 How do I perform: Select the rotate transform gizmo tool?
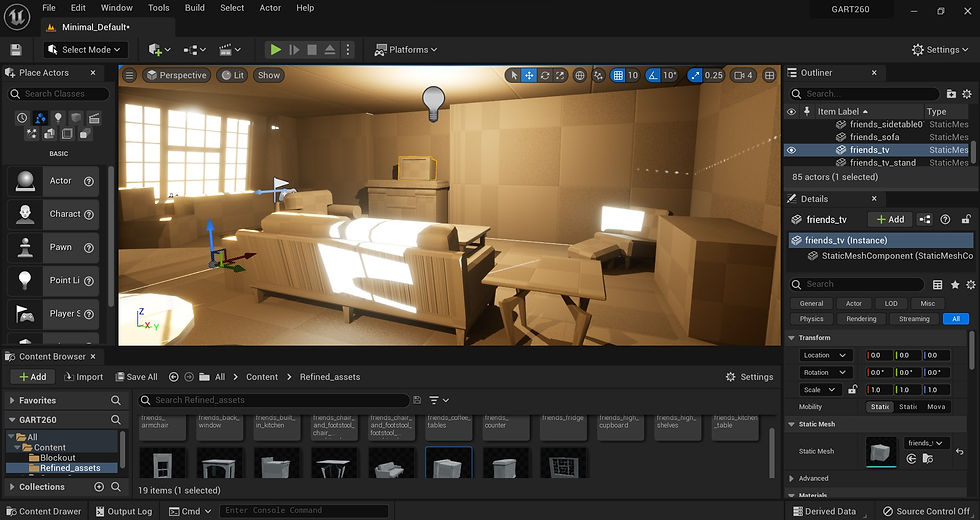[x=545, y=75]
